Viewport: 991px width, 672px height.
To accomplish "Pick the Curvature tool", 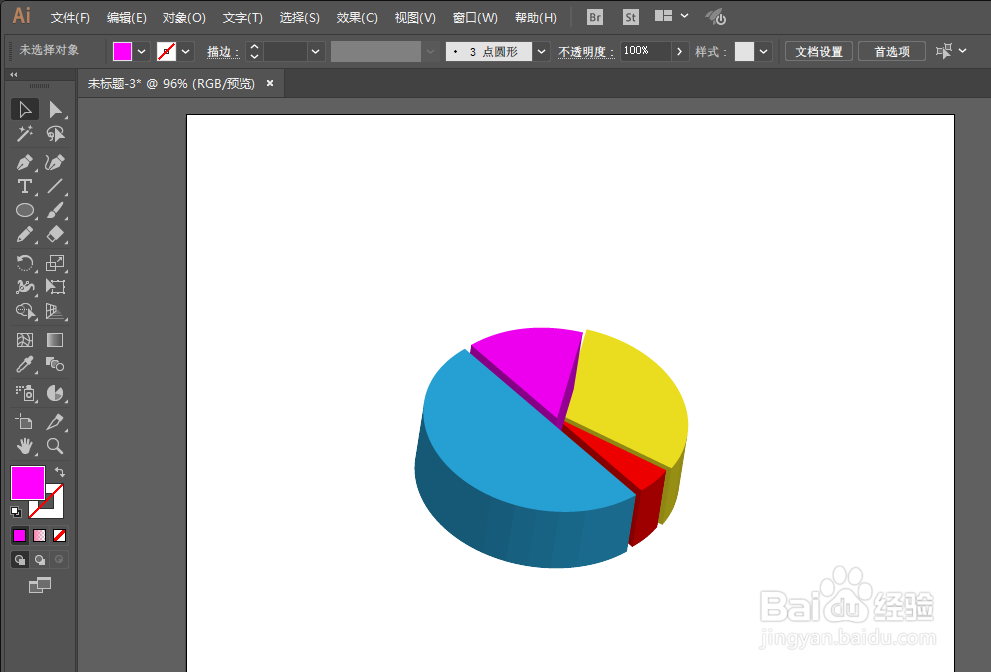I will pos(55,162).
